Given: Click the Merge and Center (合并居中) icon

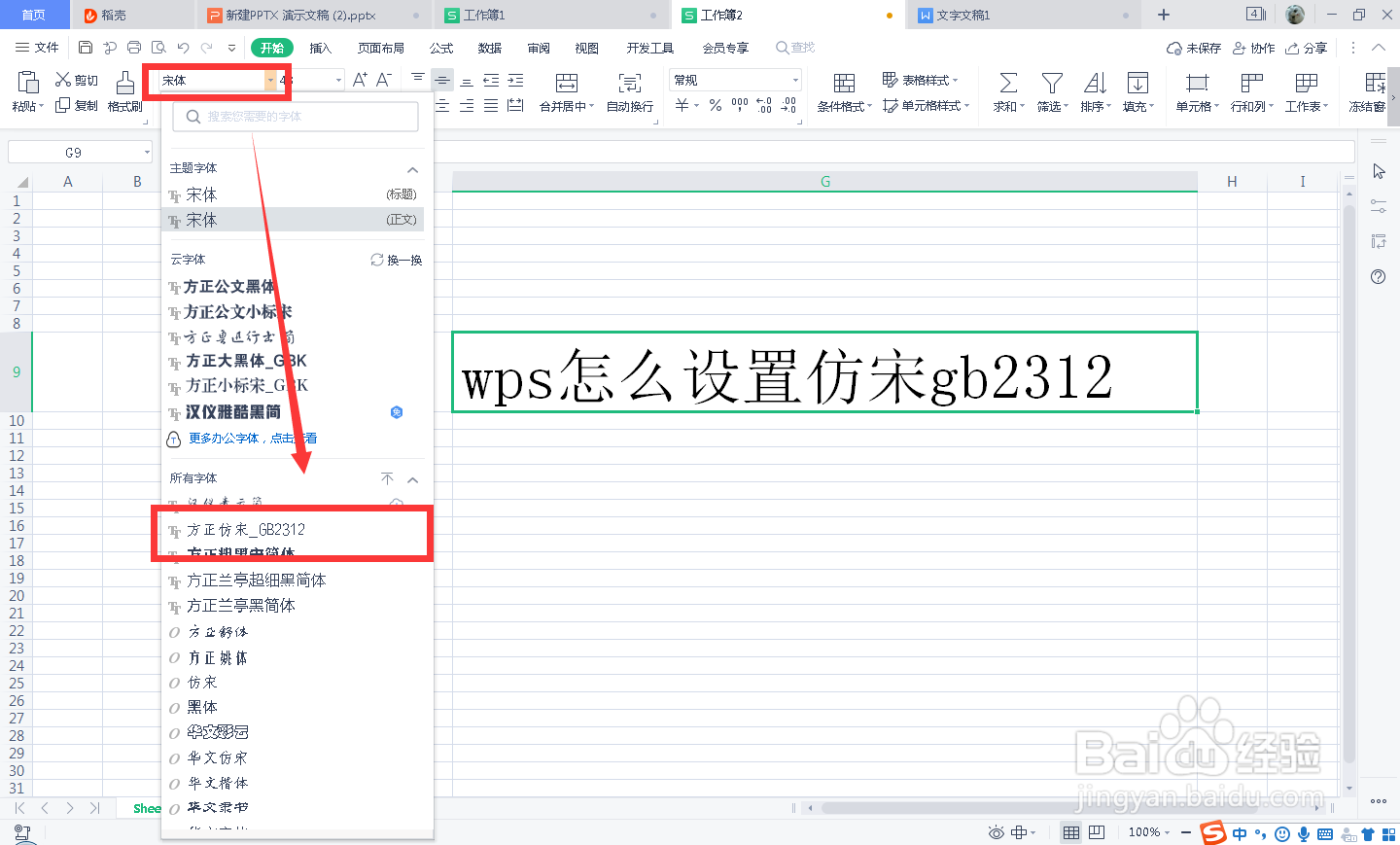Looking at the screenshot, I should [567, 84].
